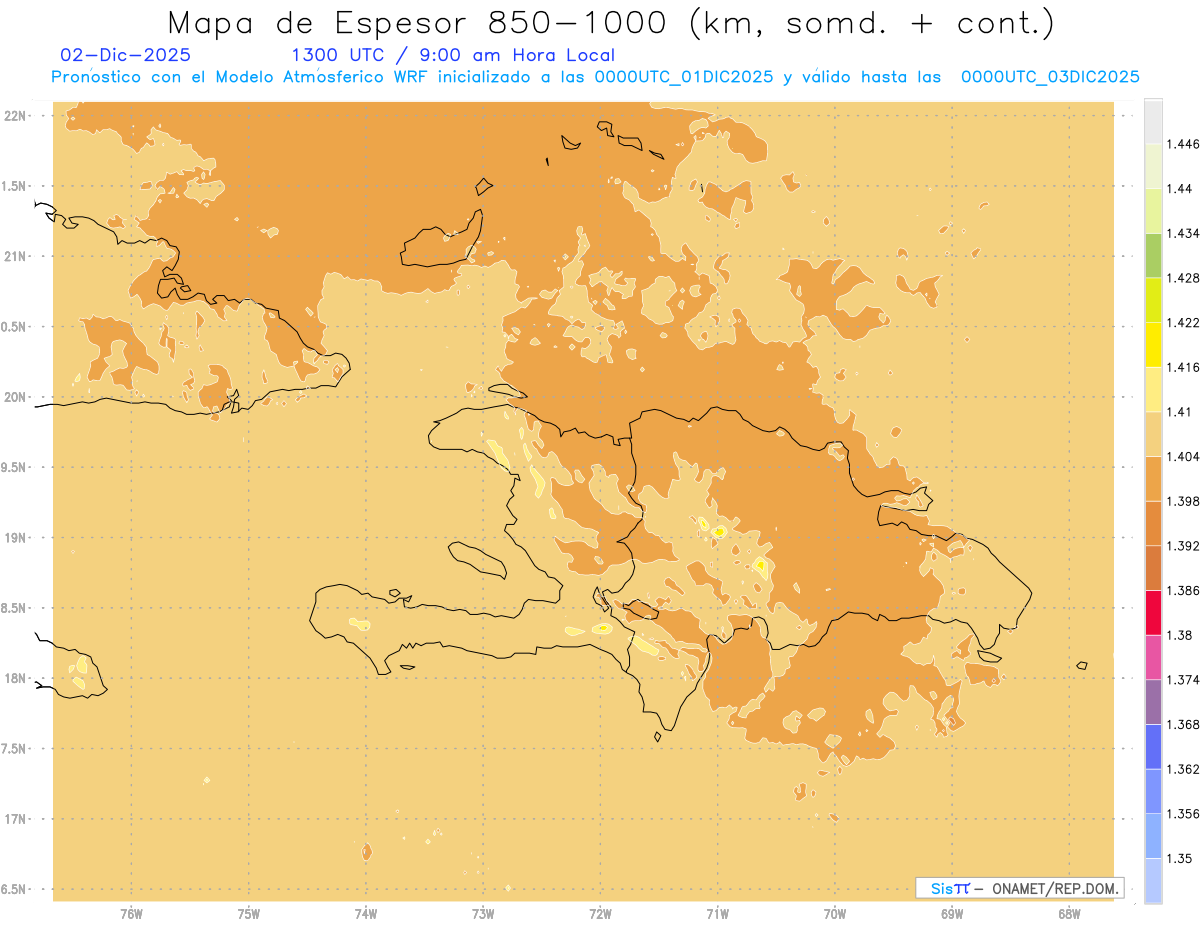
Task: Click the bright red legend swatch
Action: point(1153,612)
